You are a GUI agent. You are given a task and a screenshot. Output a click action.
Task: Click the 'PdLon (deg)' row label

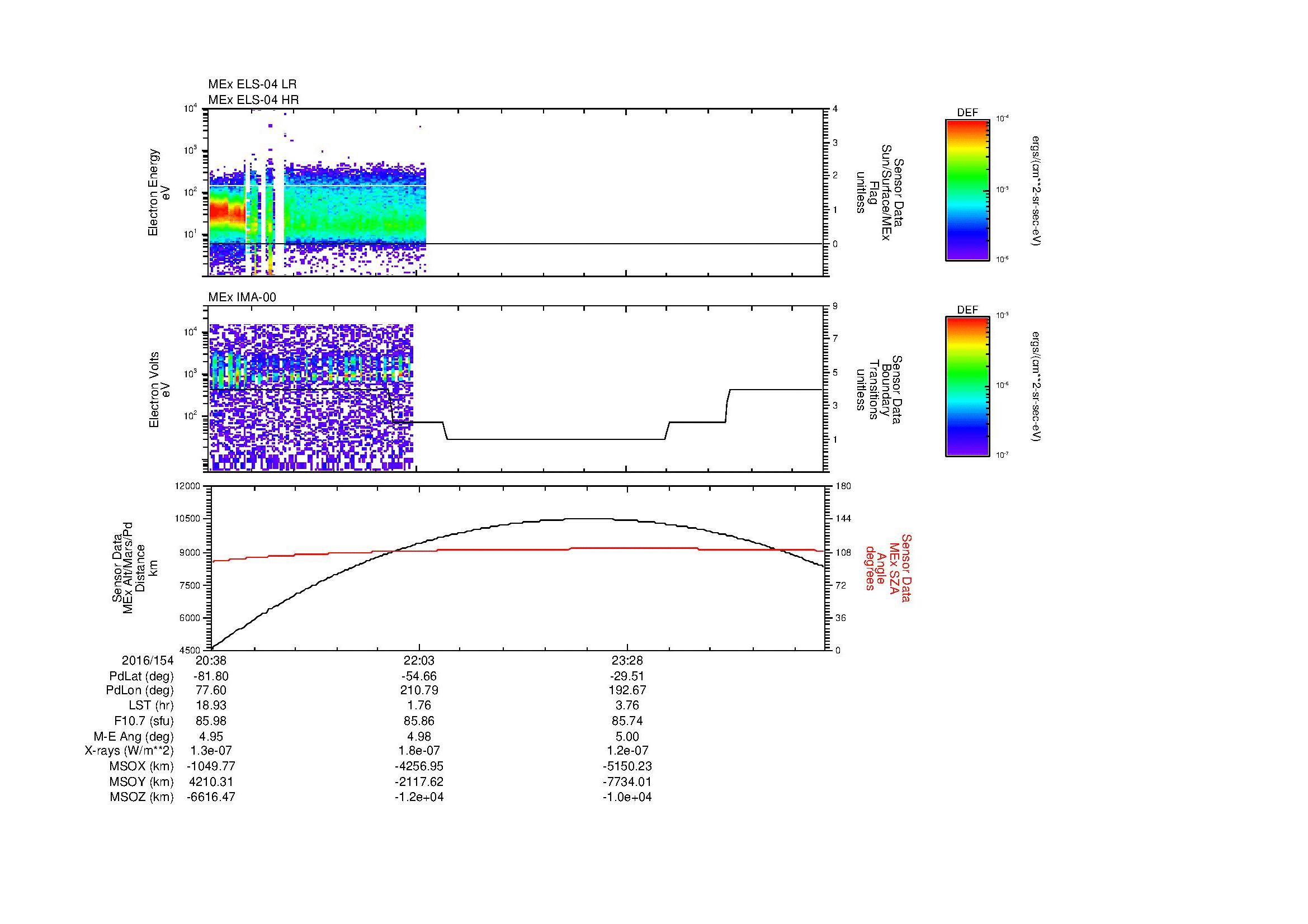click(x=140, y=691)
